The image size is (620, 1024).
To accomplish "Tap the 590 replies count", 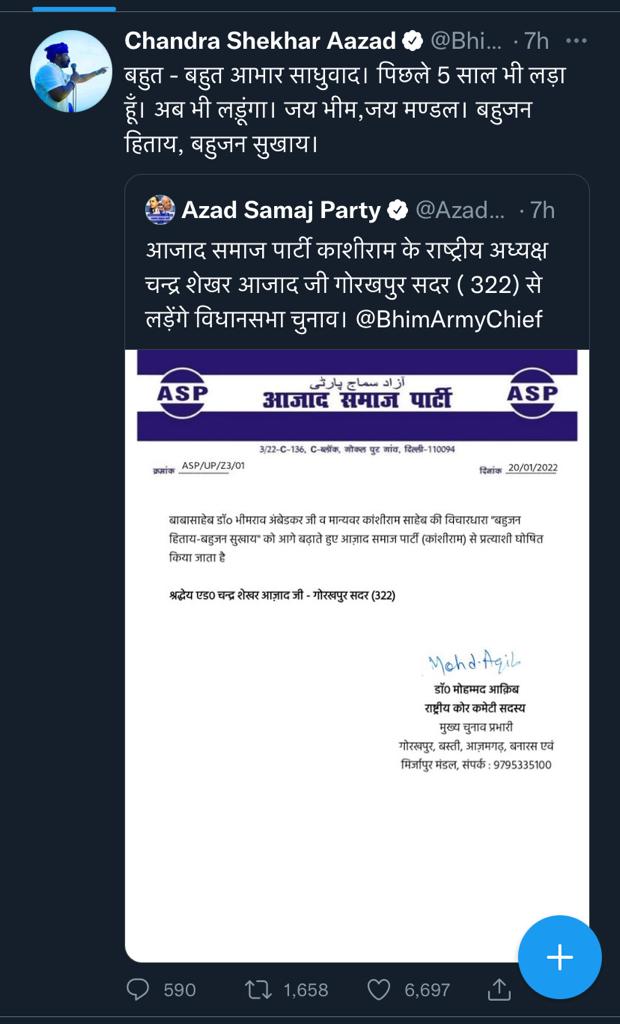I will pyautogui.click(x=179, y=989).
